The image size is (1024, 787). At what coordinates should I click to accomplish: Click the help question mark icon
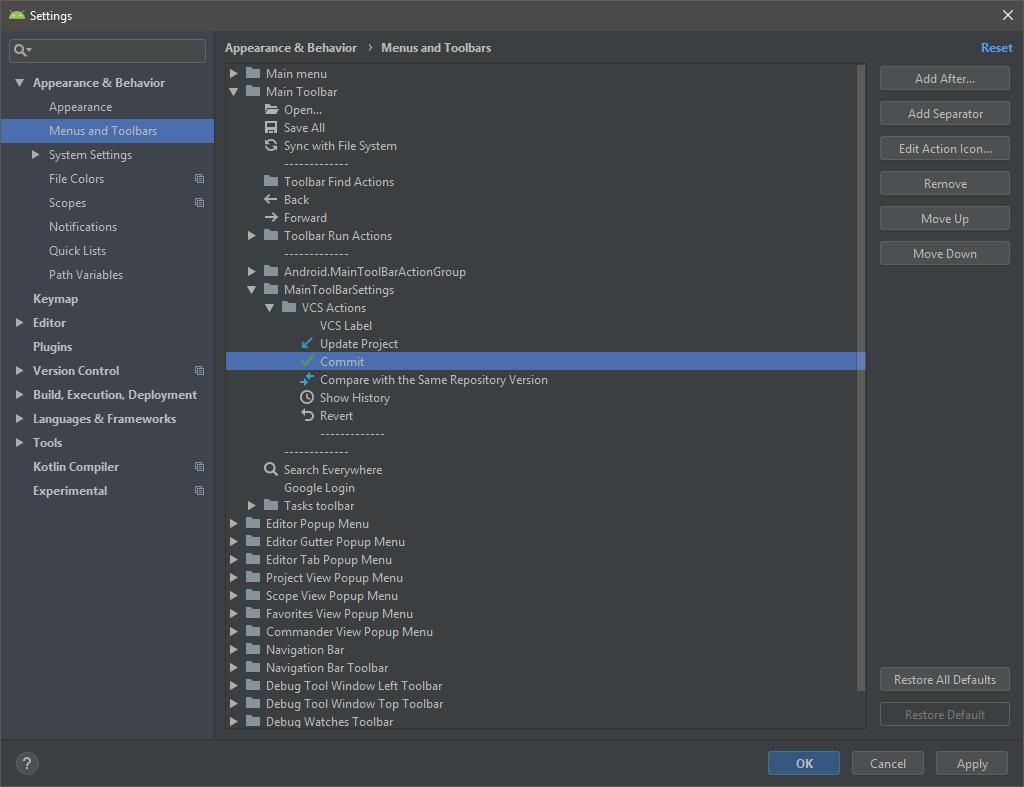[26, 763]
